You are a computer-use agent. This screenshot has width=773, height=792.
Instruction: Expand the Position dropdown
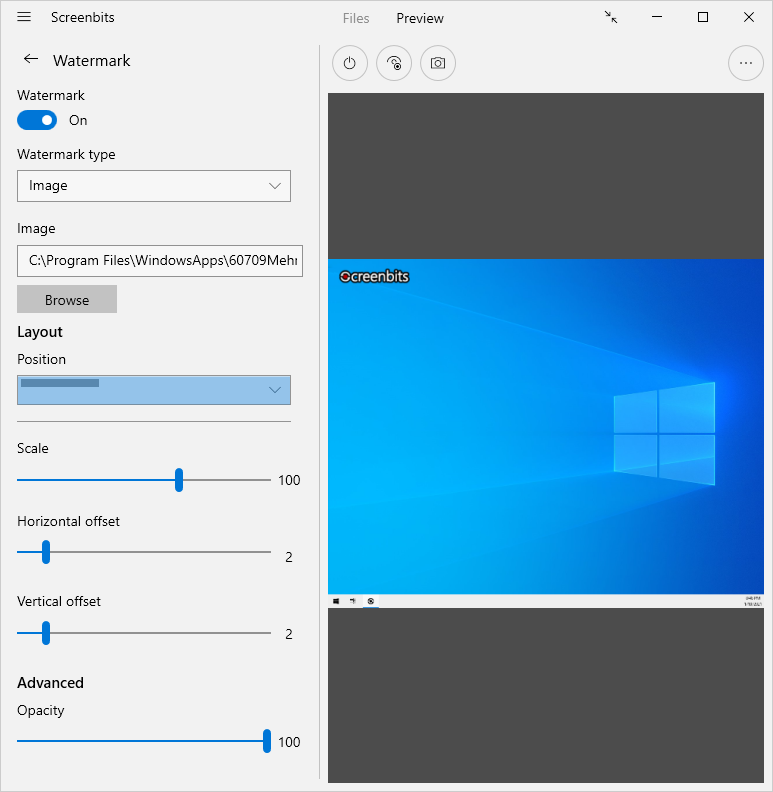154,390
